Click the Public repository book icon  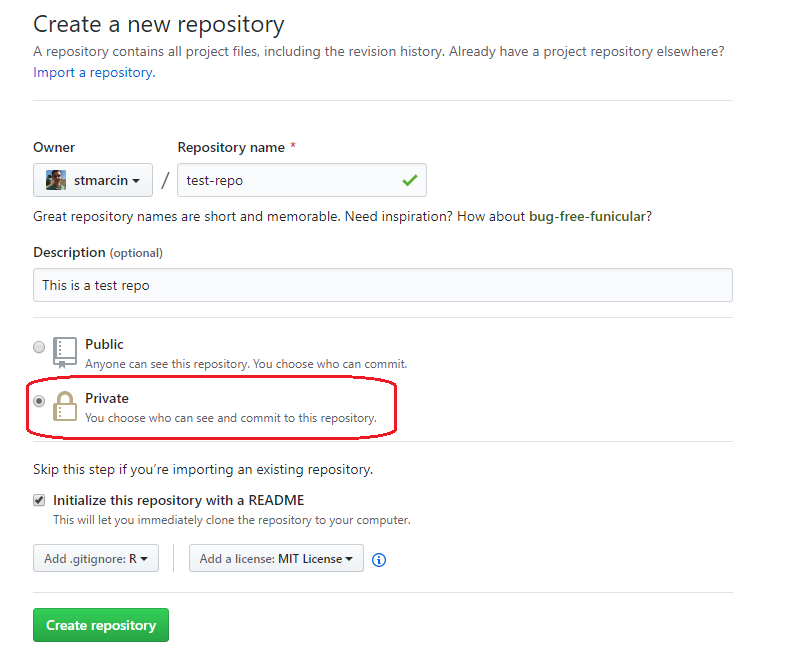pos(65,353)
